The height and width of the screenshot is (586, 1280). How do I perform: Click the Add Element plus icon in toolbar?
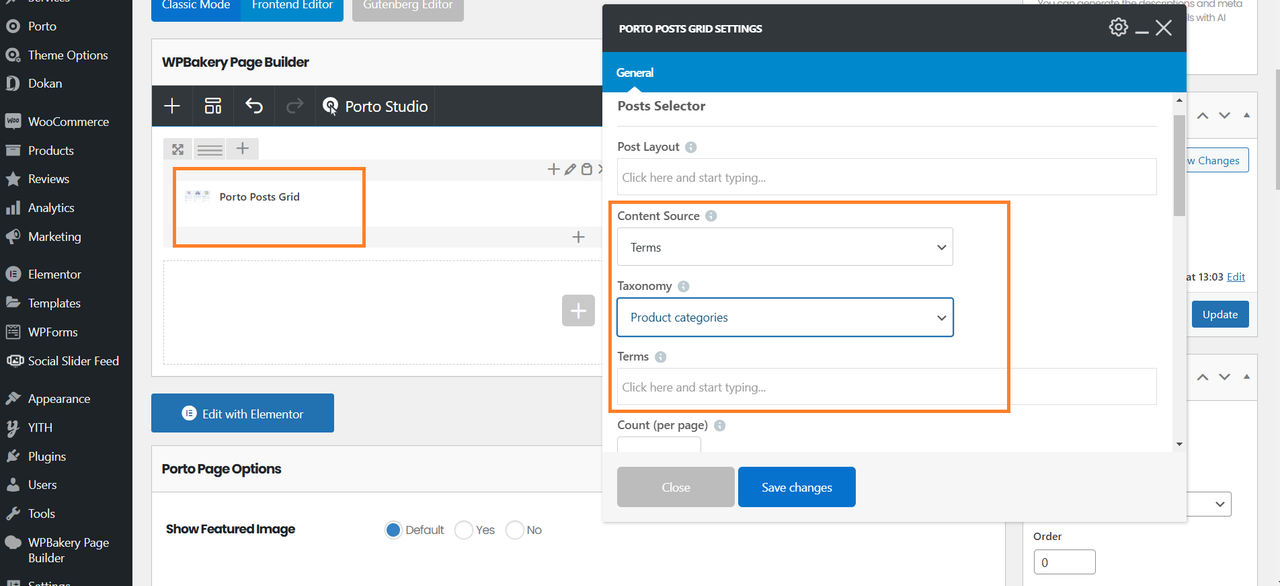pos(172,106)
